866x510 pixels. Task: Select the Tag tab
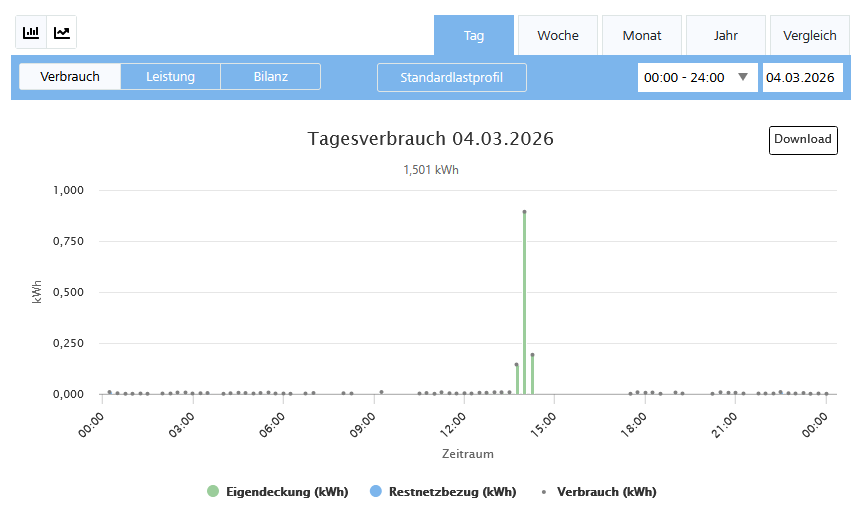click(474, 35)
